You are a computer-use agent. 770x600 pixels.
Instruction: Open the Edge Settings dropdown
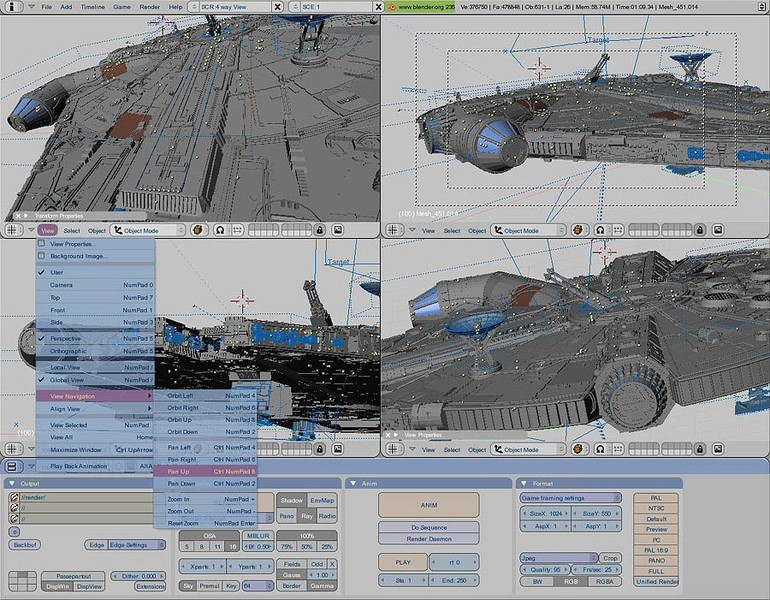137,545
